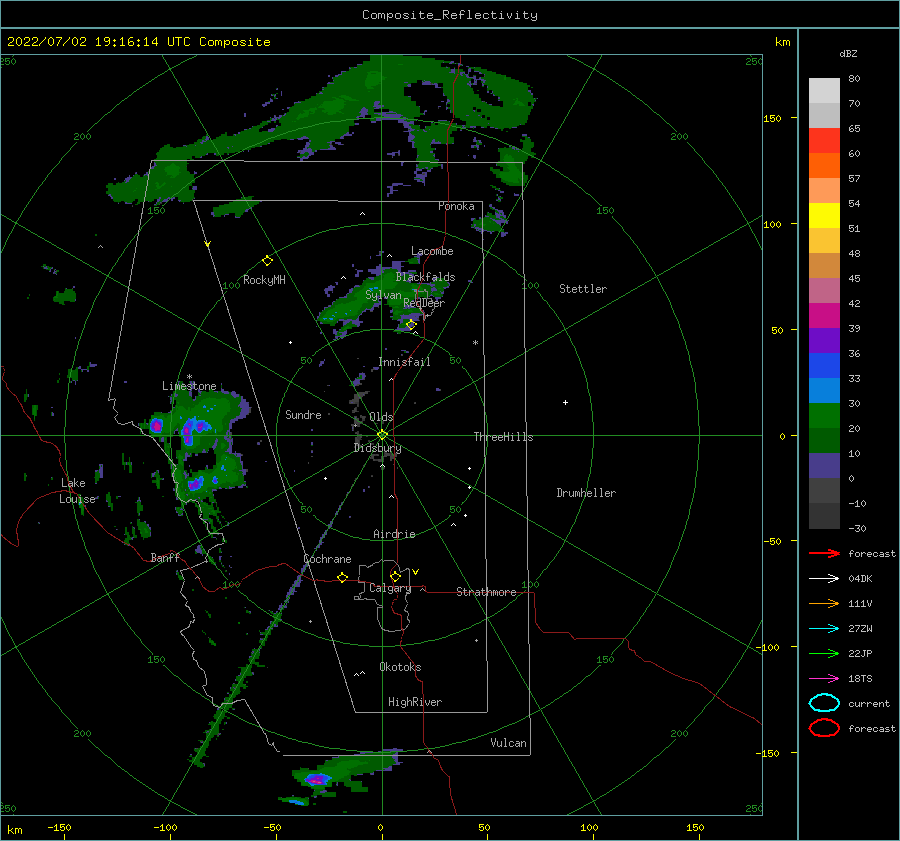Click the Calgary city label

[x=390, y=588]
